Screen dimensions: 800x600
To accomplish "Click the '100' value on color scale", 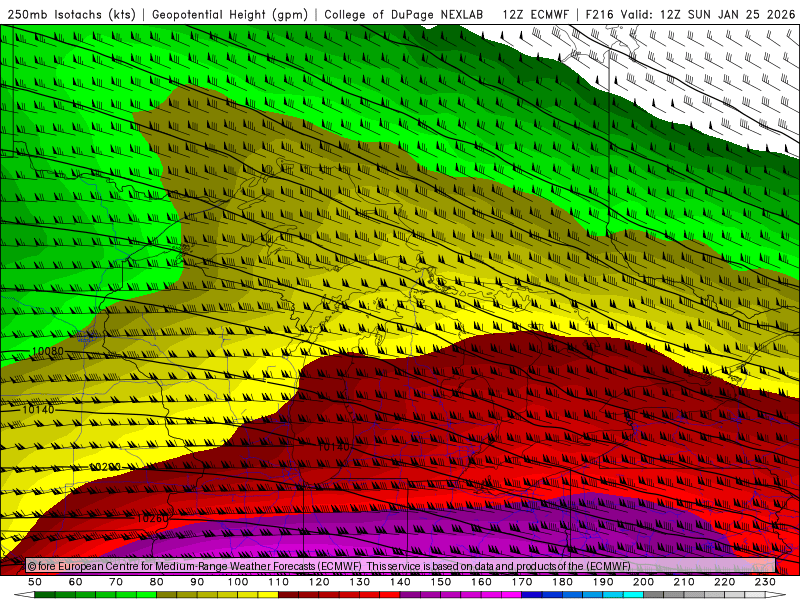I will click(238, 582).
